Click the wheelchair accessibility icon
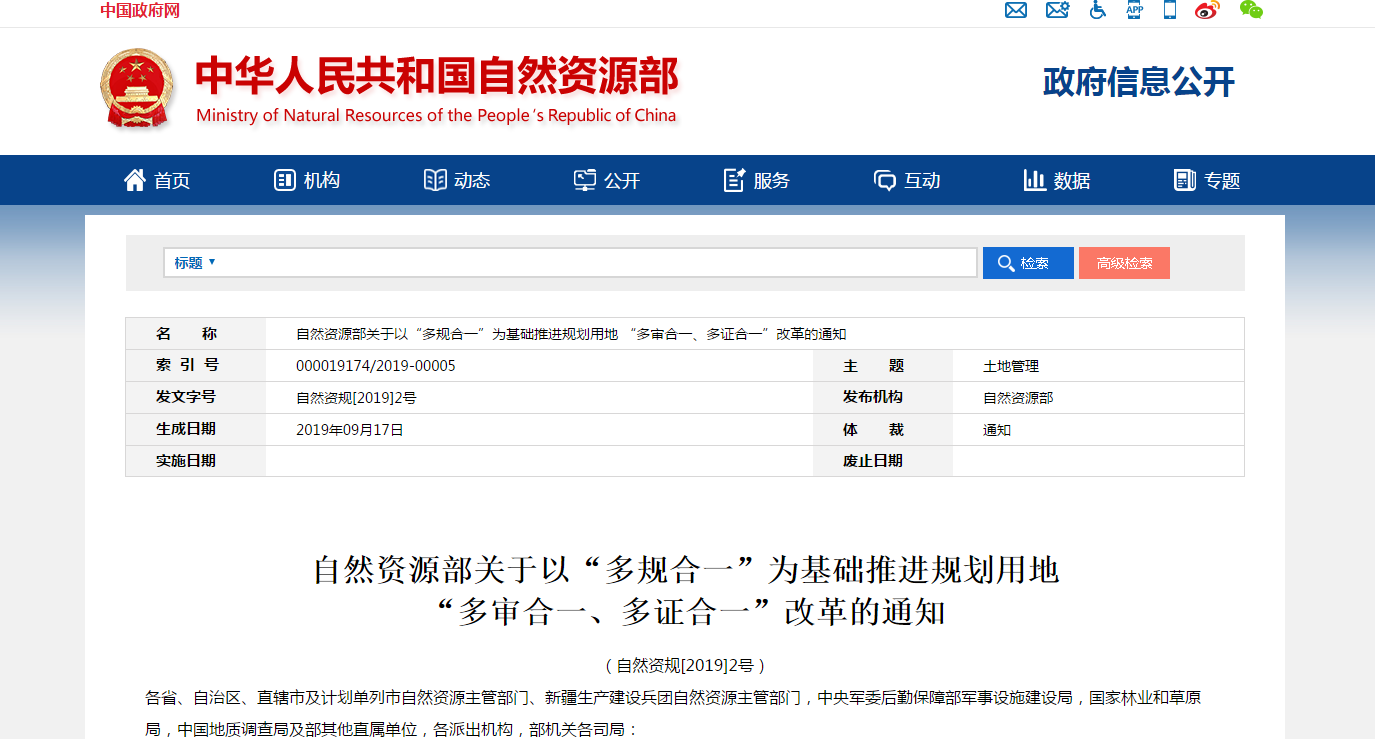 [x=1098, y=10]
